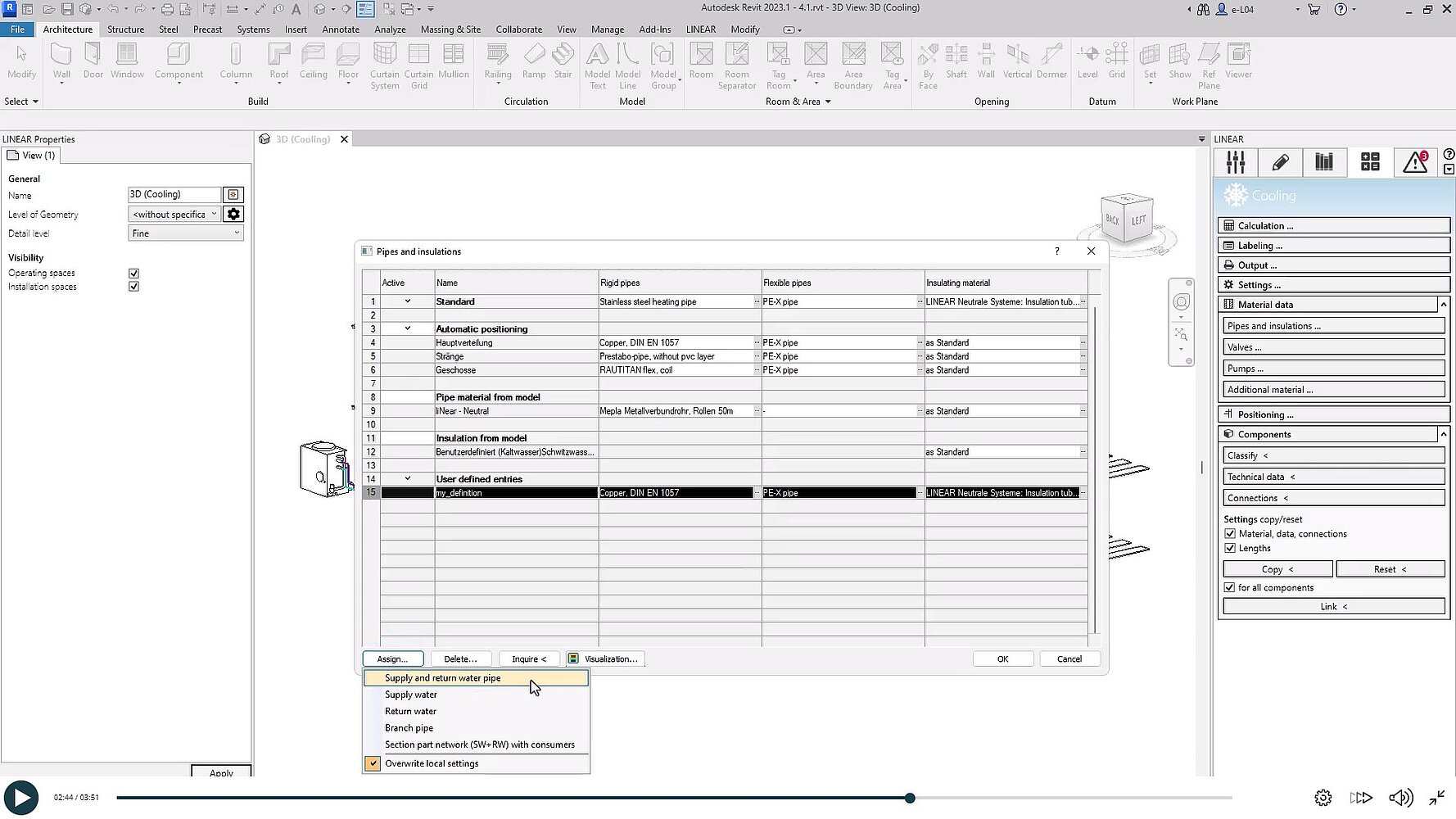Disable the Lengths copy setting
This screenshot has height=819, width=1456.
tap(1229, 548)
